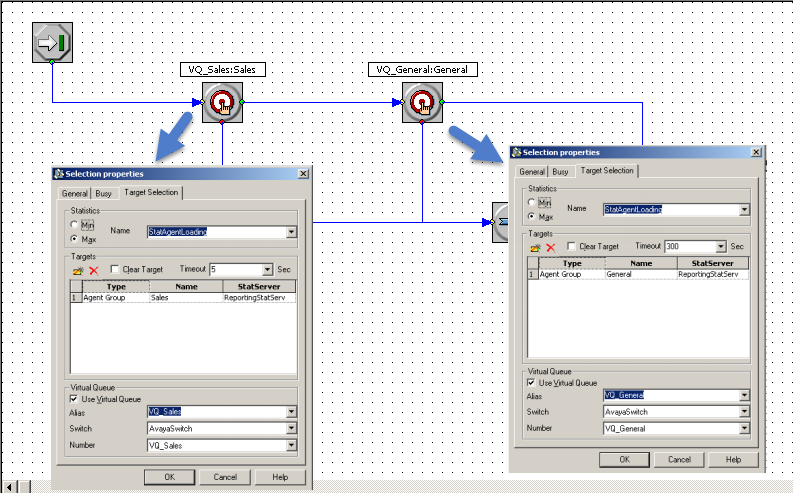Click the VQ_Sales:Sales block label
Viewport: 793px width, 493px height.
pos(223,70)
